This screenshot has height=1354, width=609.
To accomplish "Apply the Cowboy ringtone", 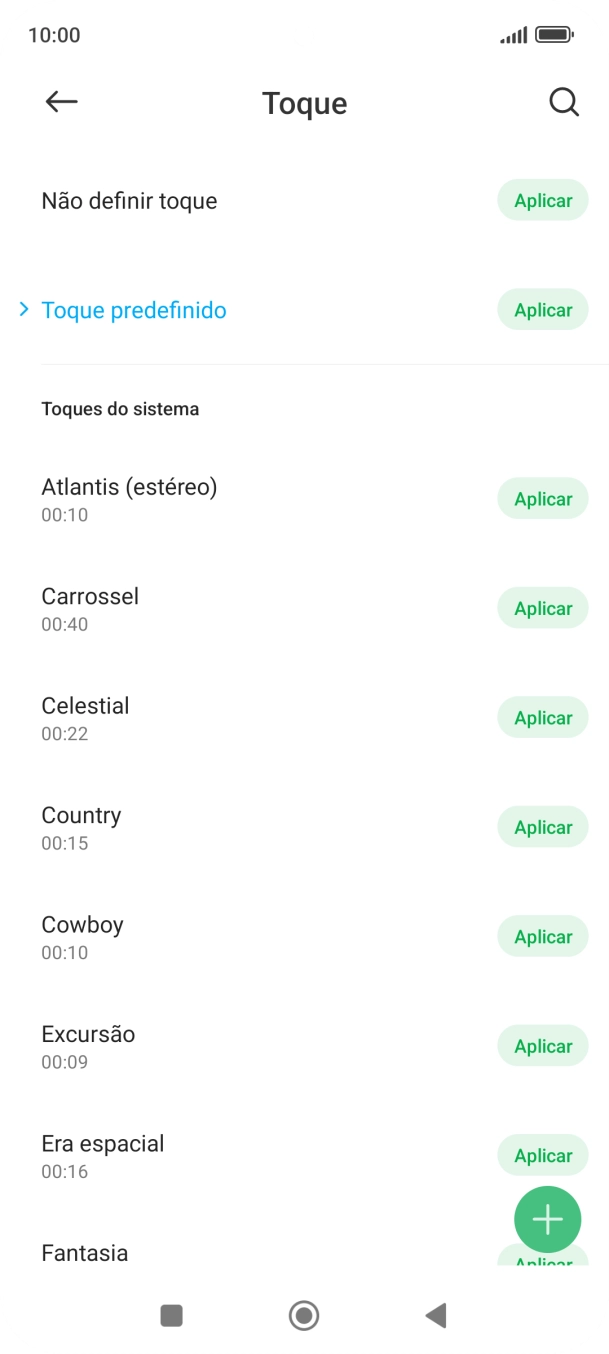I will (x=542, y=936).
